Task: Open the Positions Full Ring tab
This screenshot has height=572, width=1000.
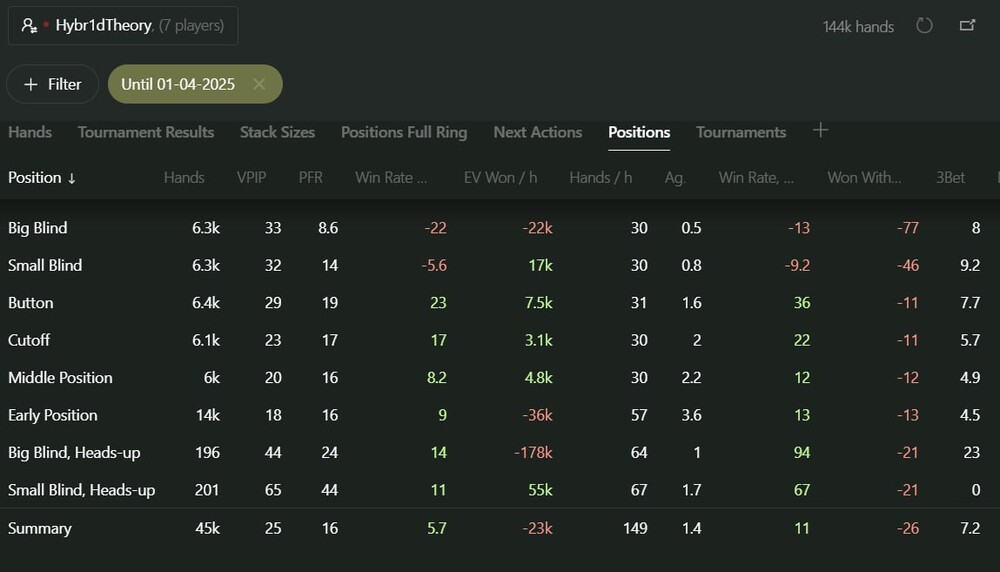Action: tap(404, 132)
